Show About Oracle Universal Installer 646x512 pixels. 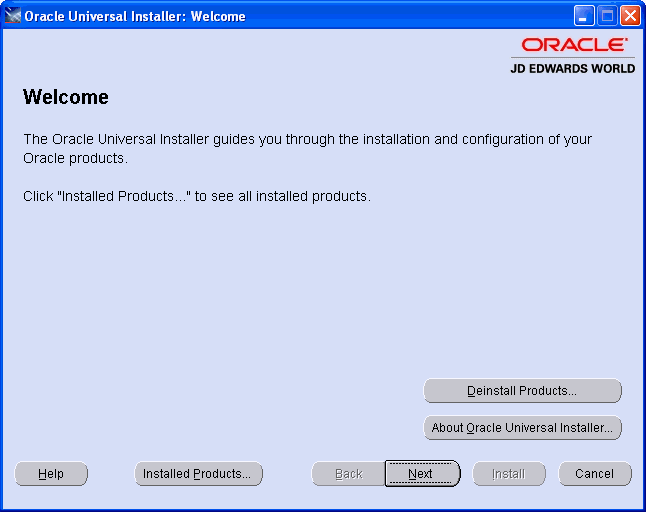coord(522,428)
